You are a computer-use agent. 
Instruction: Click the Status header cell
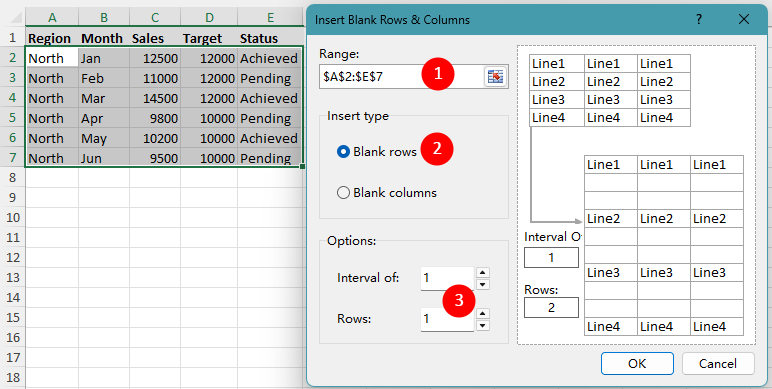[270, 38]
